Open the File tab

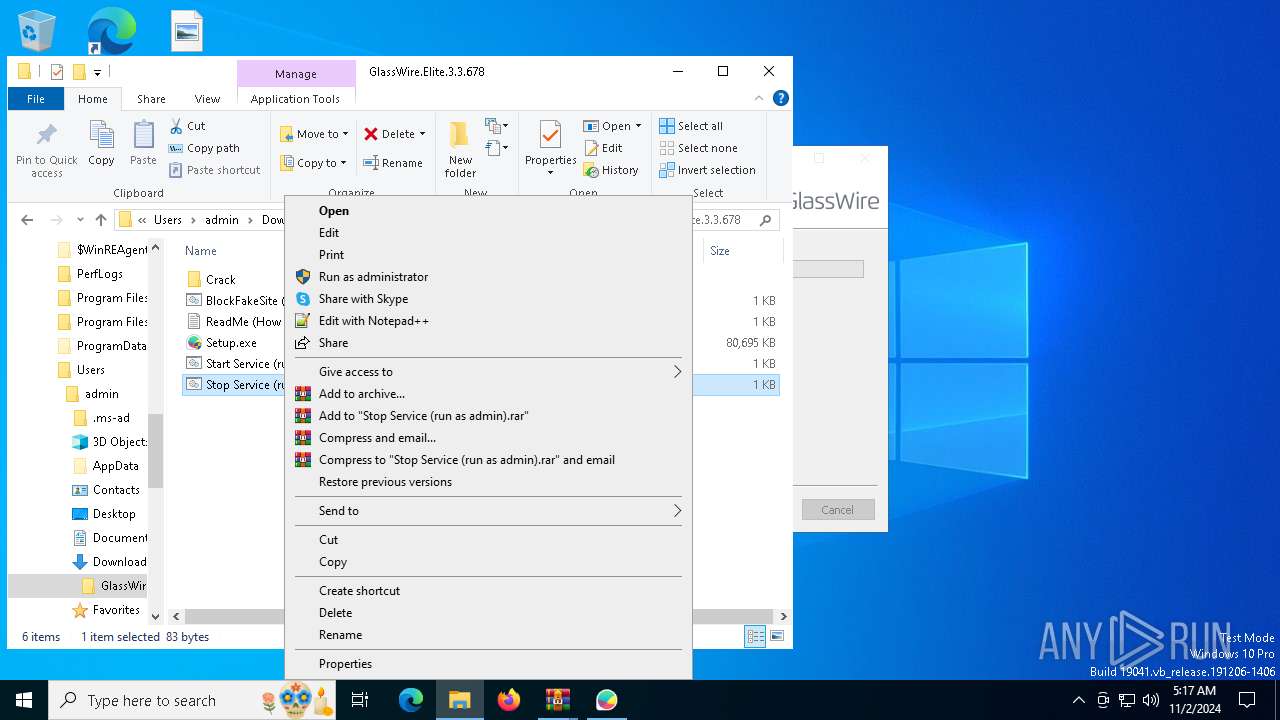pos(36,99)
